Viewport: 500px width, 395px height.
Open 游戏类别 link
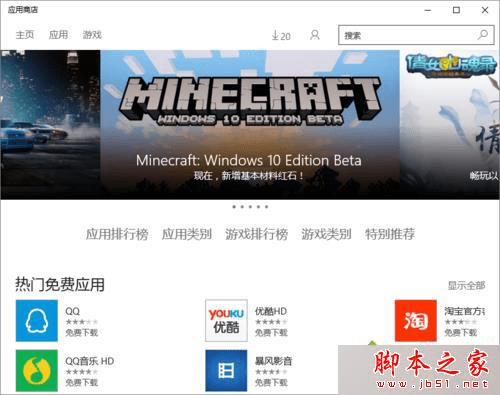pos(326,234)
